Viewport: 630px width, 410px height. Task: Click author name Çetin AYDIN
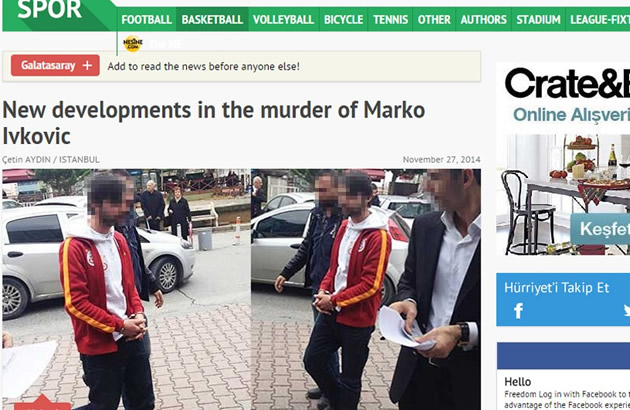27,160
